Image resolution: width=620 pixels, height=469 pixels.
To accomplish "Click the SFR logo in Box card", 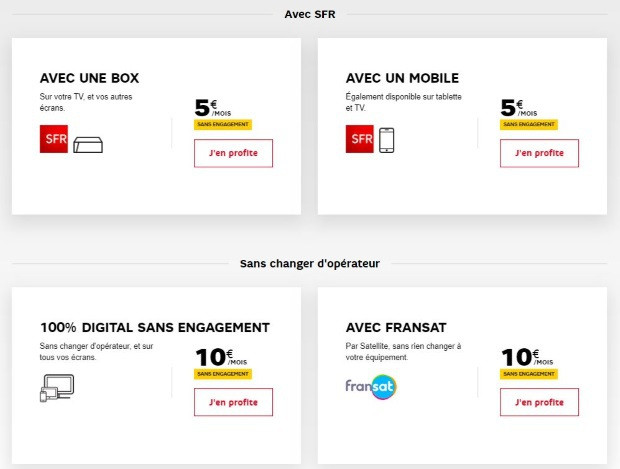I will coord(54,139).
